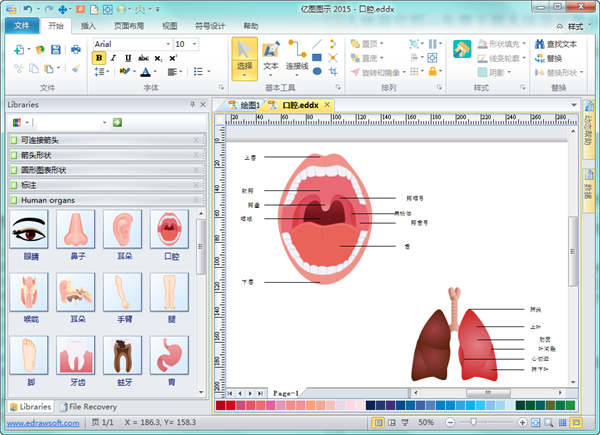Open www.edrawsoft.com link
This screenshot has height=435, width=600.
pos(43,423)
